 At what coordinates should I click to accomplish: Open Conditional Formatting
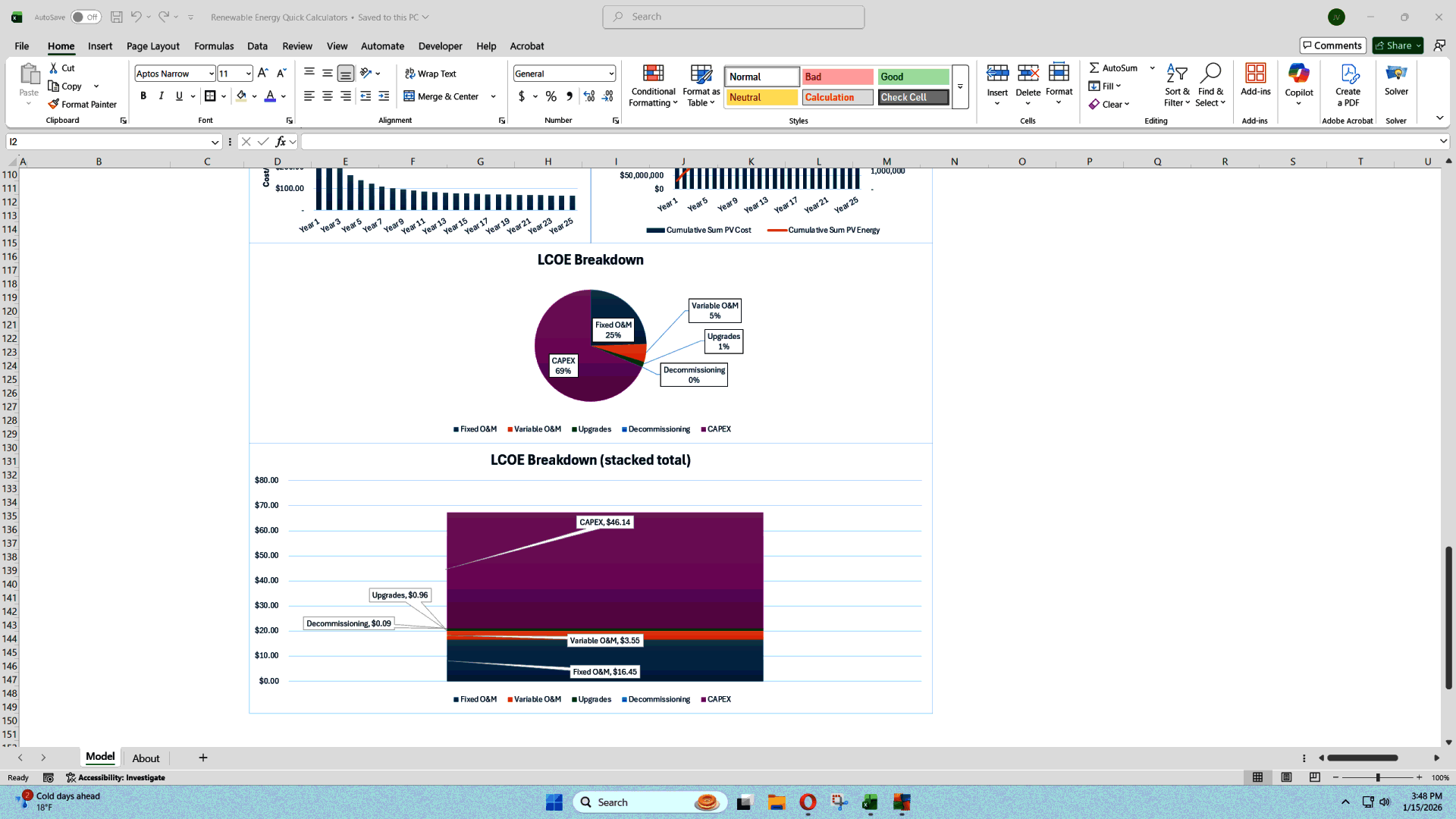[653, 85]
